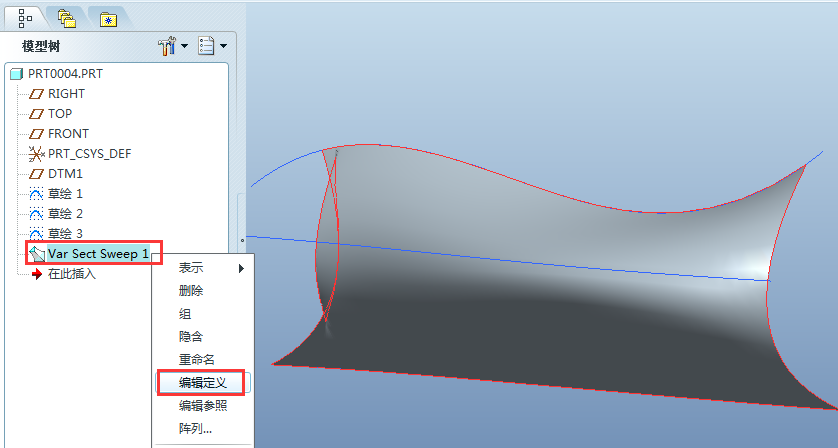The width and height of the screenshot is (838, 448).
Task: Click the 草绘 1 sketch icon
Action: [x=37, y=194]
